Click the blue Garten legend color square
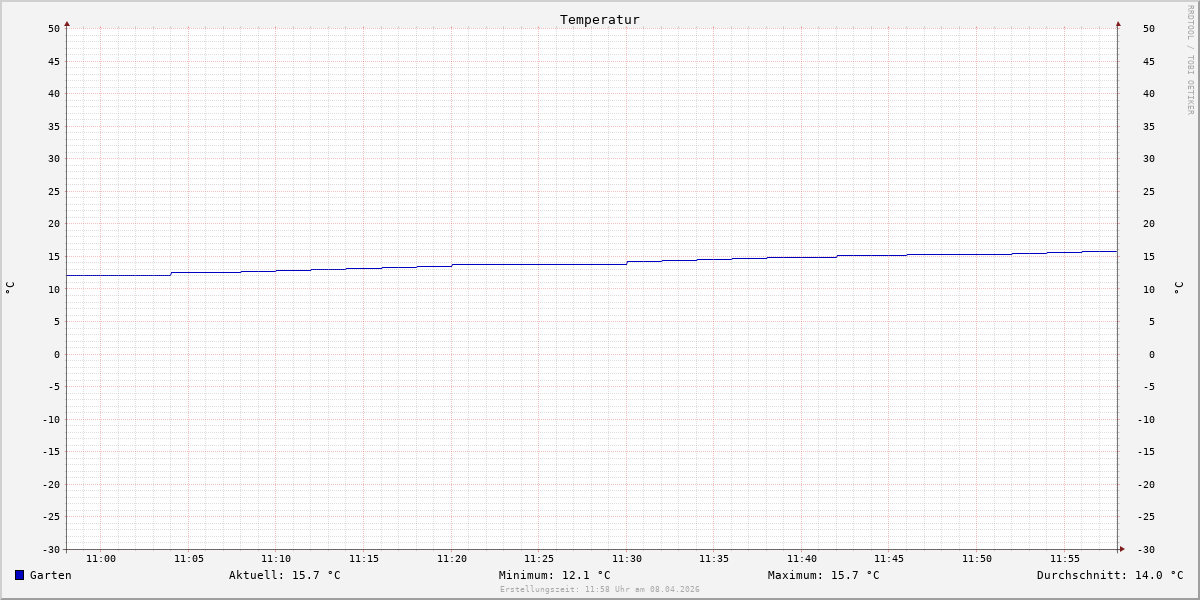The width and height of the screenshot is (1200, 600). pyautogui.click(x=19, y=575)
